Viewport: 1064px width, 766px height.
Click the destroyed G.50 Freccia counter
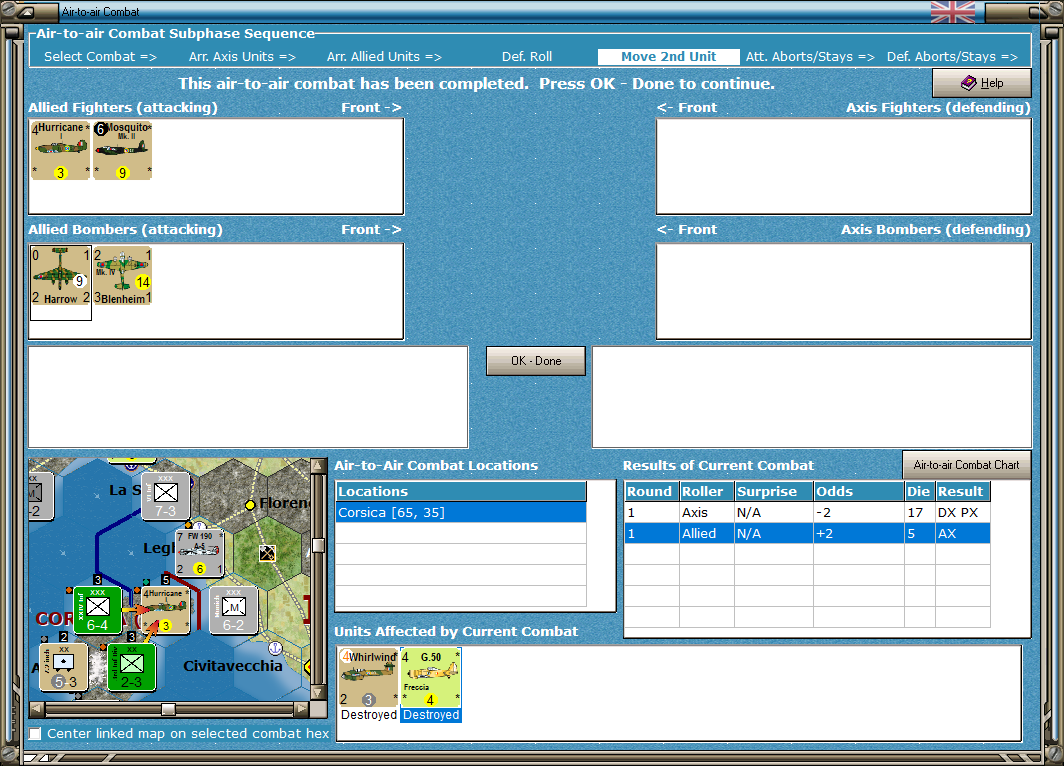(x=430, y=677)
